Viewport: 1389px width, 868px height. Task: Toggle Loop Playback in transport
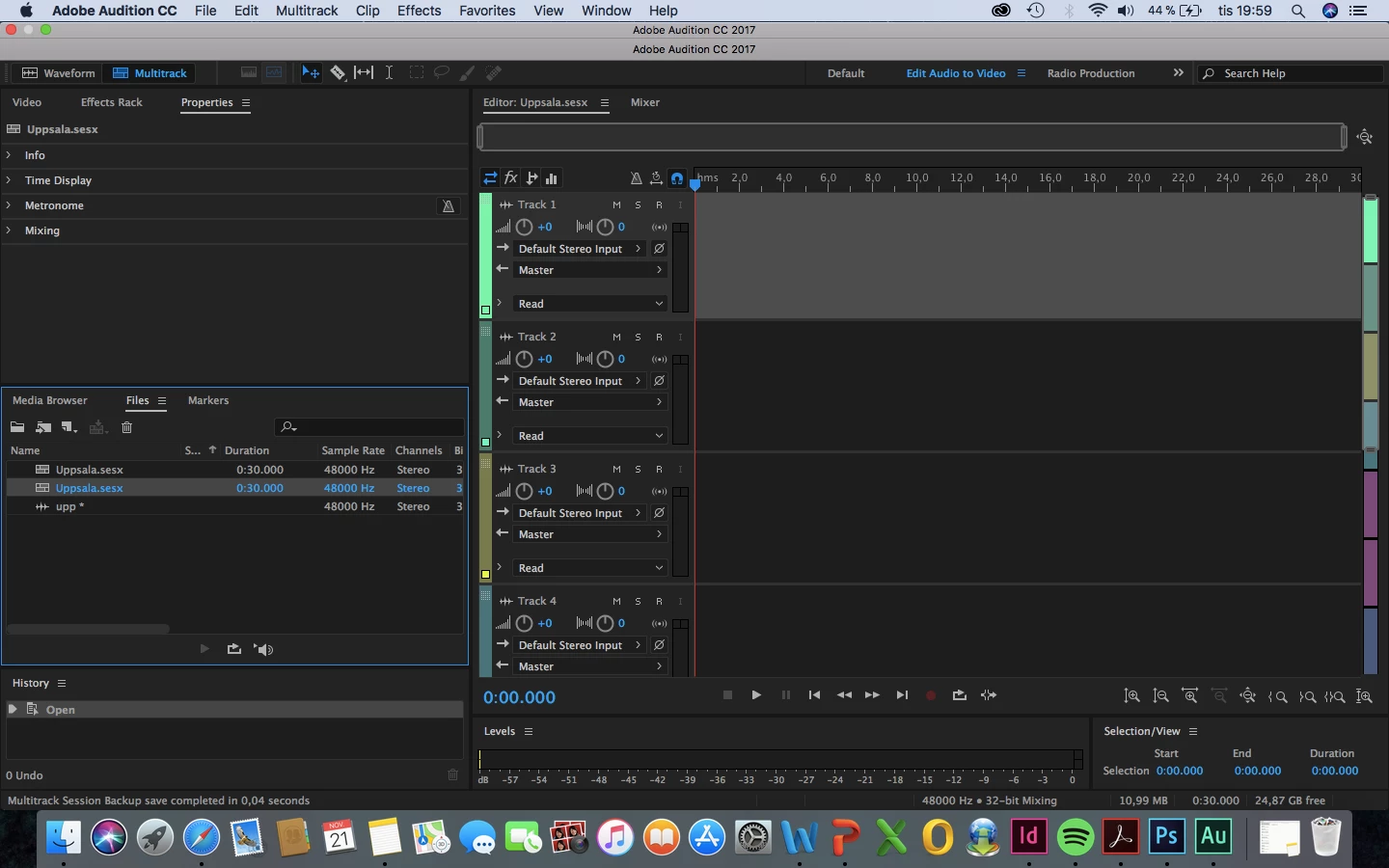[959, 695]
